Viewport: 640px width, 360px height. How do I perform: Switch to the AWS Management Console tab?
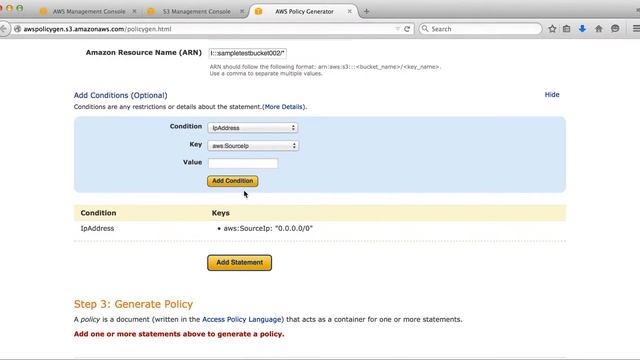[89, 11]
